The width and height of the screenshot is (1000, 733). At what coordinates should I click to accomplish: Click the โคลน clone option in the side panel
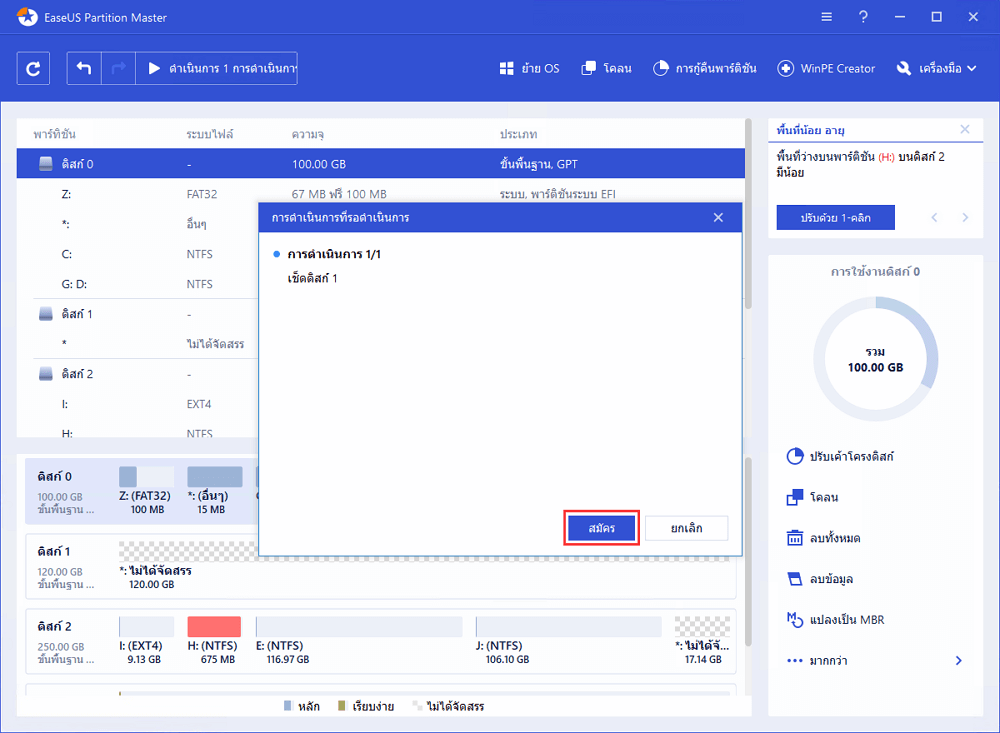click(812, 497)
